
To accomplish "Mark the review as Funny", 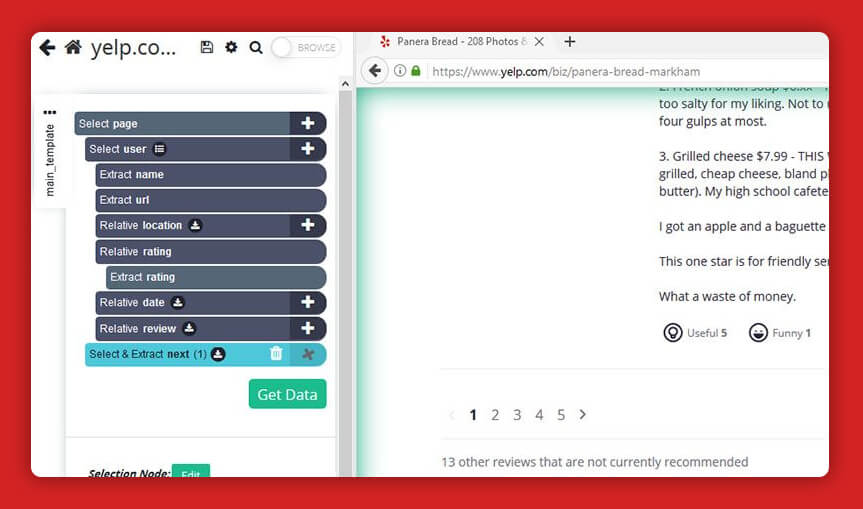I will tap(780, 333).
